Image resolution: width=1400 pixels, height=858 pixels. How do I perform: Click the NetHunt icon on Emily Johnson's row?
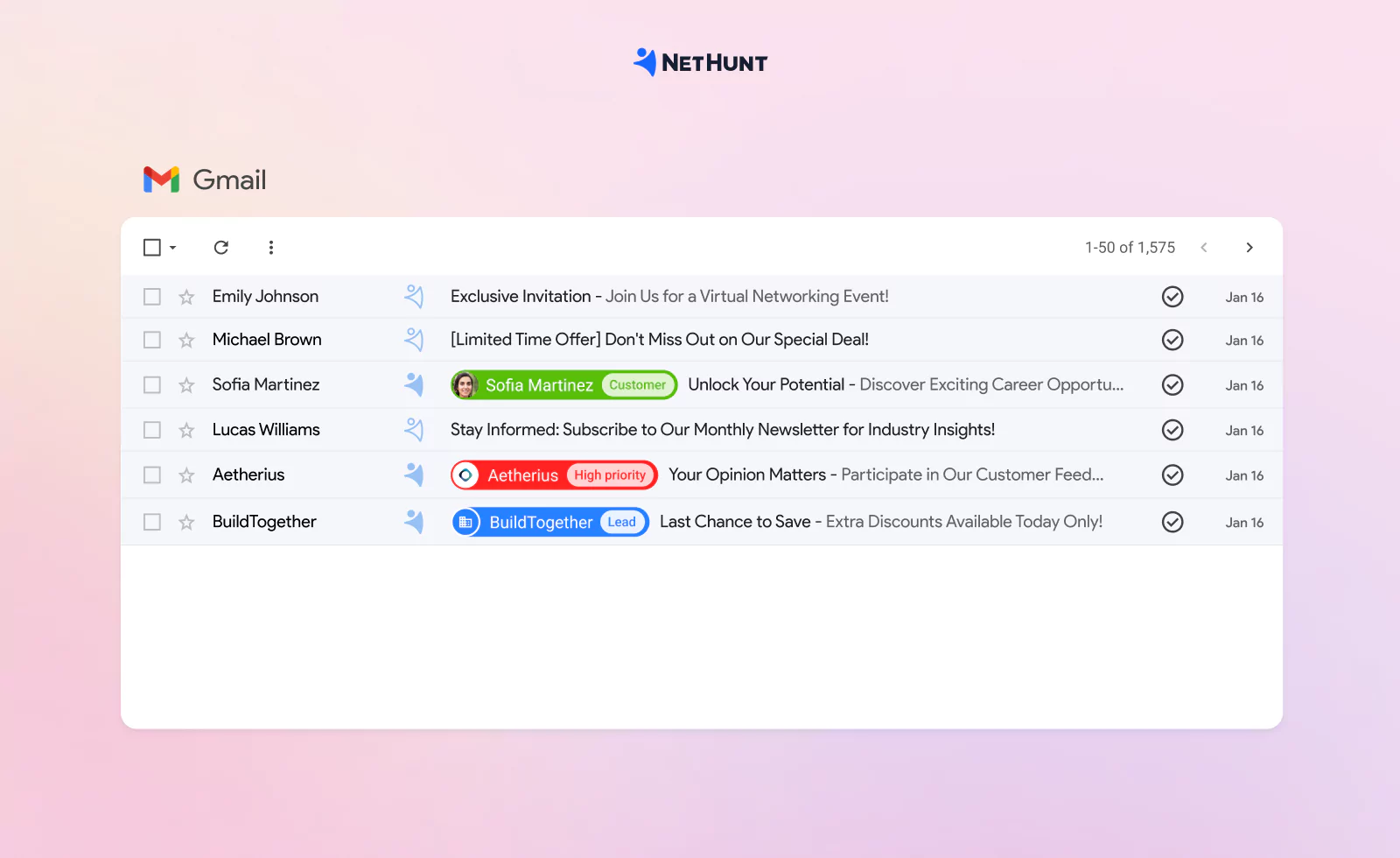coord(414,296)
